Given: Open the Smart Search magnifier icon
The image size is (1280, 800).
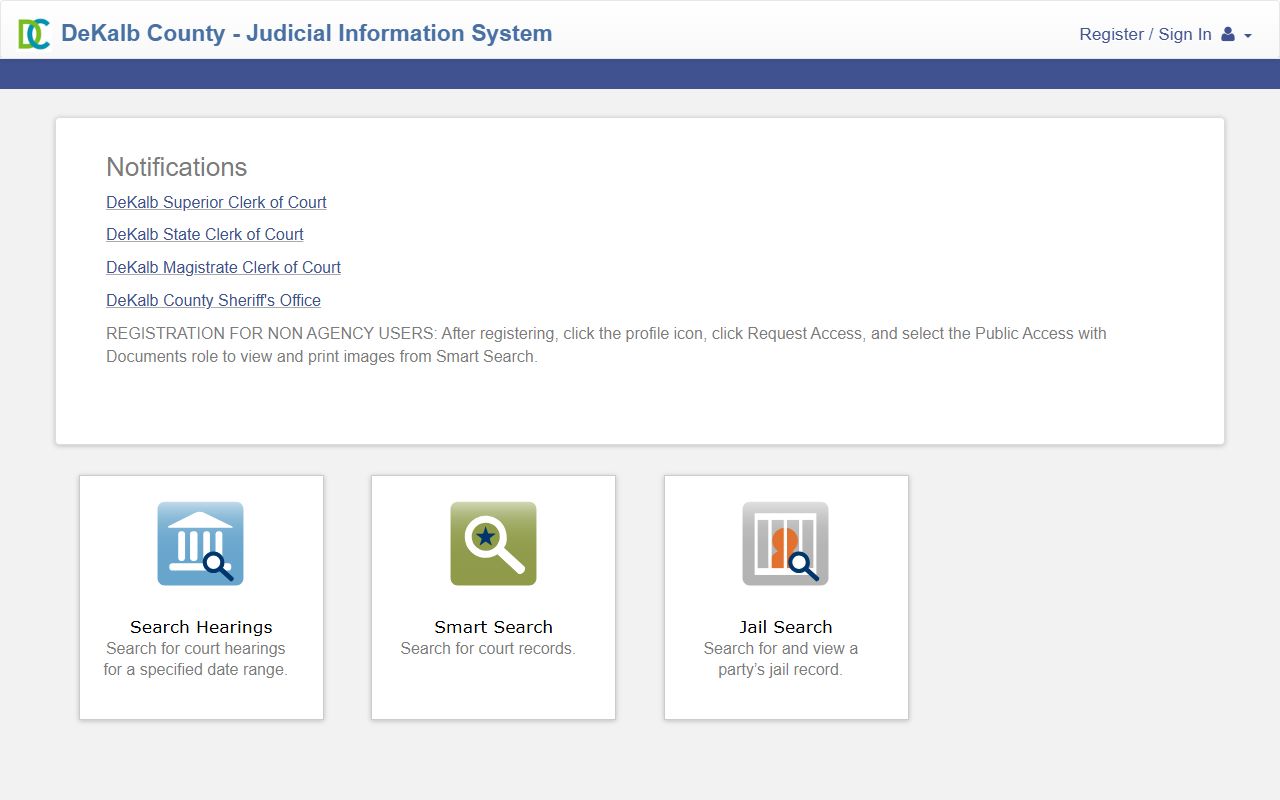Looking at the screenshot, I should coord(493,543).
